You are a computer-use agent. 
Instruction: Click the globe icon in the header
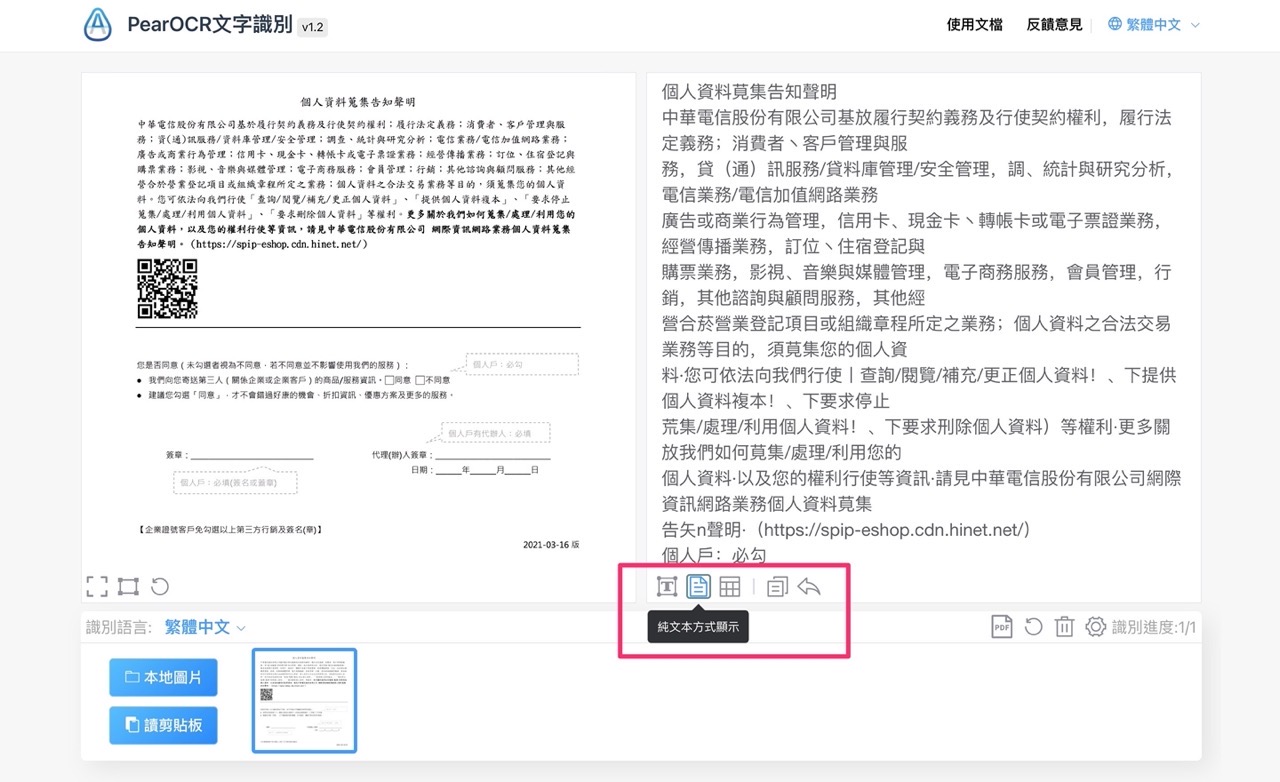click(1115, 25)
